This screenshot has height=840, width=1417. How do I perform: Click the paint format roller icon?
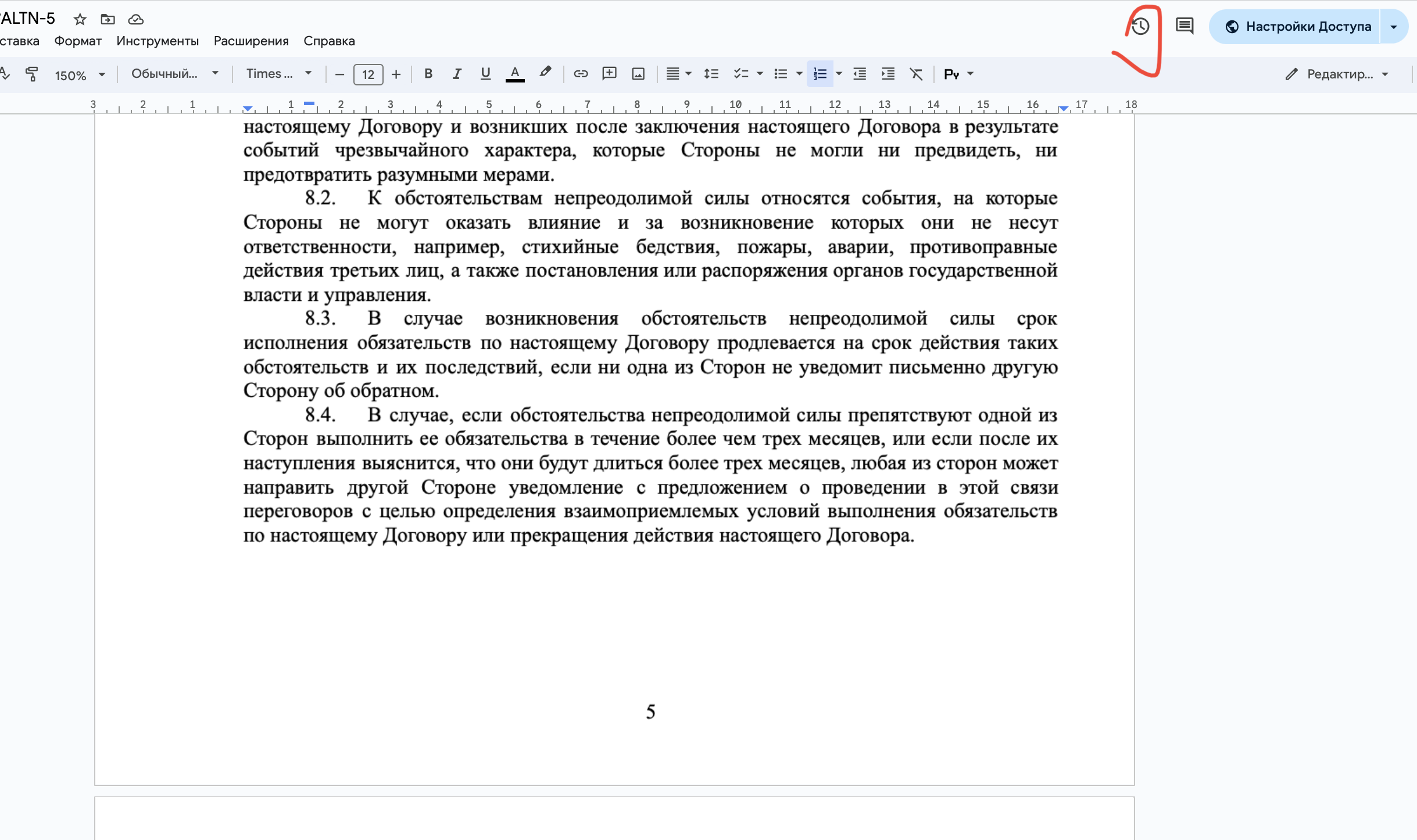click(x=32, y=74)
